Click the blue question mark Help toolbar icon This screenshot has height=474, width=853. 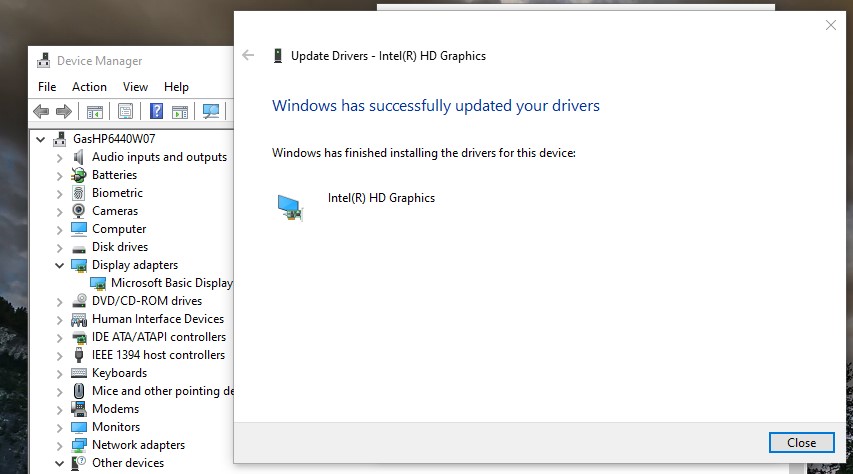click(156, 111)
